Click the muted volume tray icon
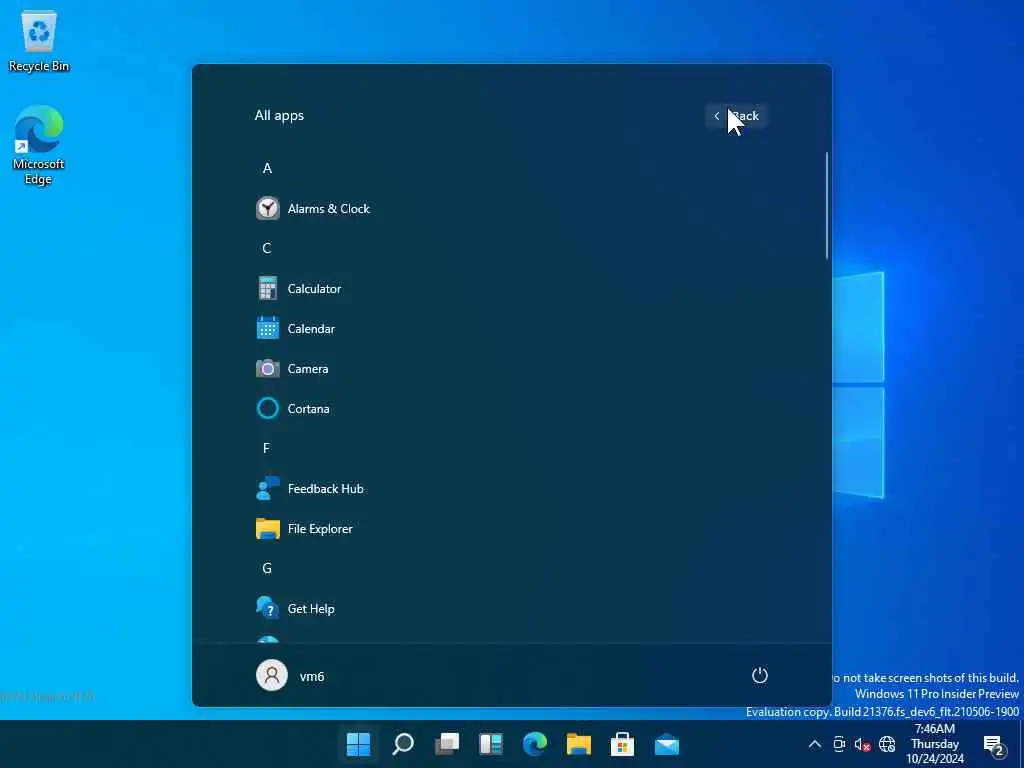This screenshot has width=1024, height=768. click(x=863, y=744)
